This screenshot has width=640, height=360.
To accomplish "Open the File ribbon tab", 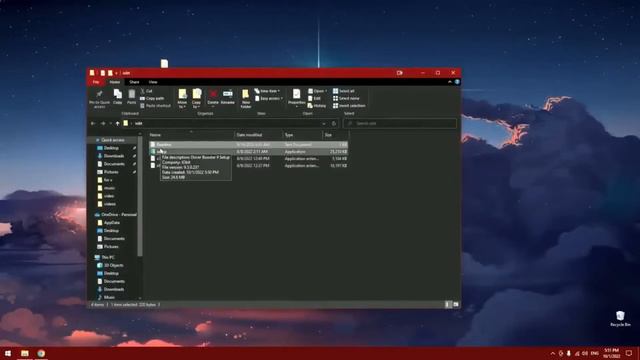I will [x=96, y=82].
